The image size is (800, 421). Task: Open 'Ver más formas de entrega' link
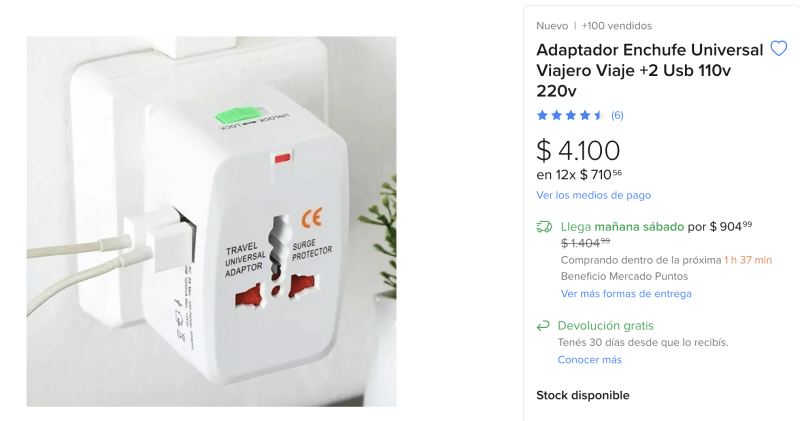[626, 293]
